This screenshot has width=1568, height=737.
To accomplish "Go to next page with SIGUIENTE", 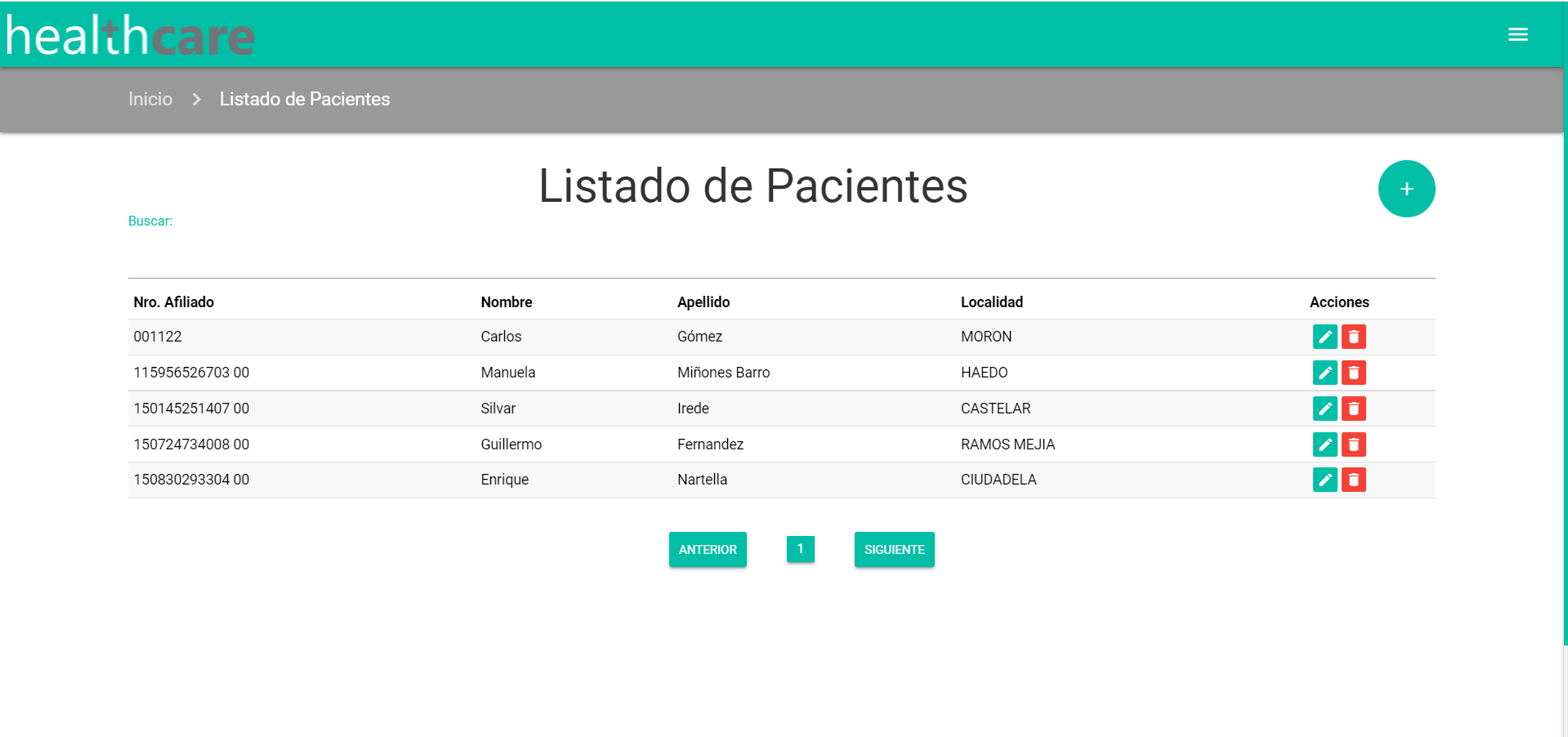I will coord(894,549).
